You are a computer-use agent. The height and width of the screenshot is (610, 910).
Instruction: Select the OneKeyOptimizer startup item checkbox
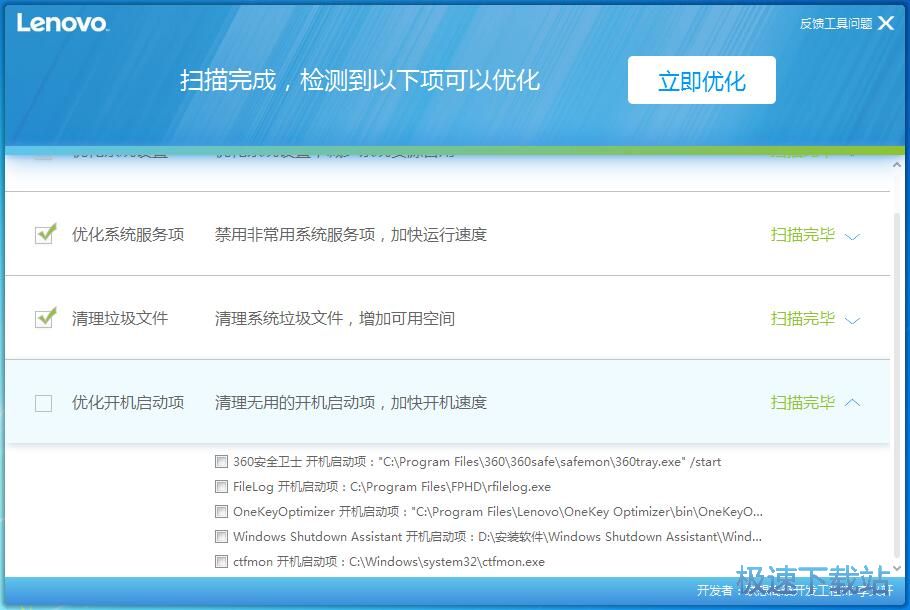pyautogui.click(x=221, y=511)
